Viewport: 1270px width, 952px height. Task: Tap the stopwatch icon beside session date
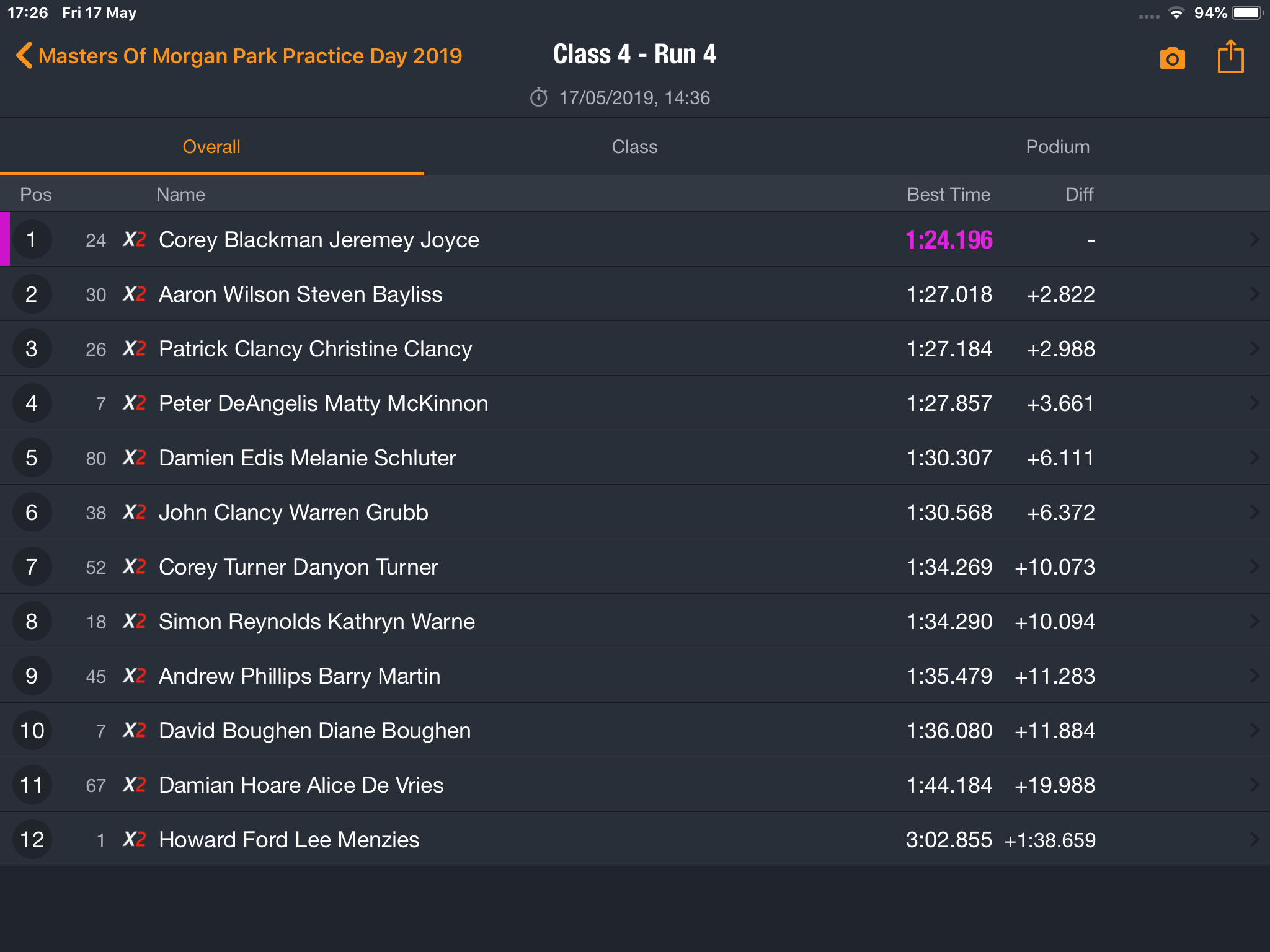coord(538,97)
